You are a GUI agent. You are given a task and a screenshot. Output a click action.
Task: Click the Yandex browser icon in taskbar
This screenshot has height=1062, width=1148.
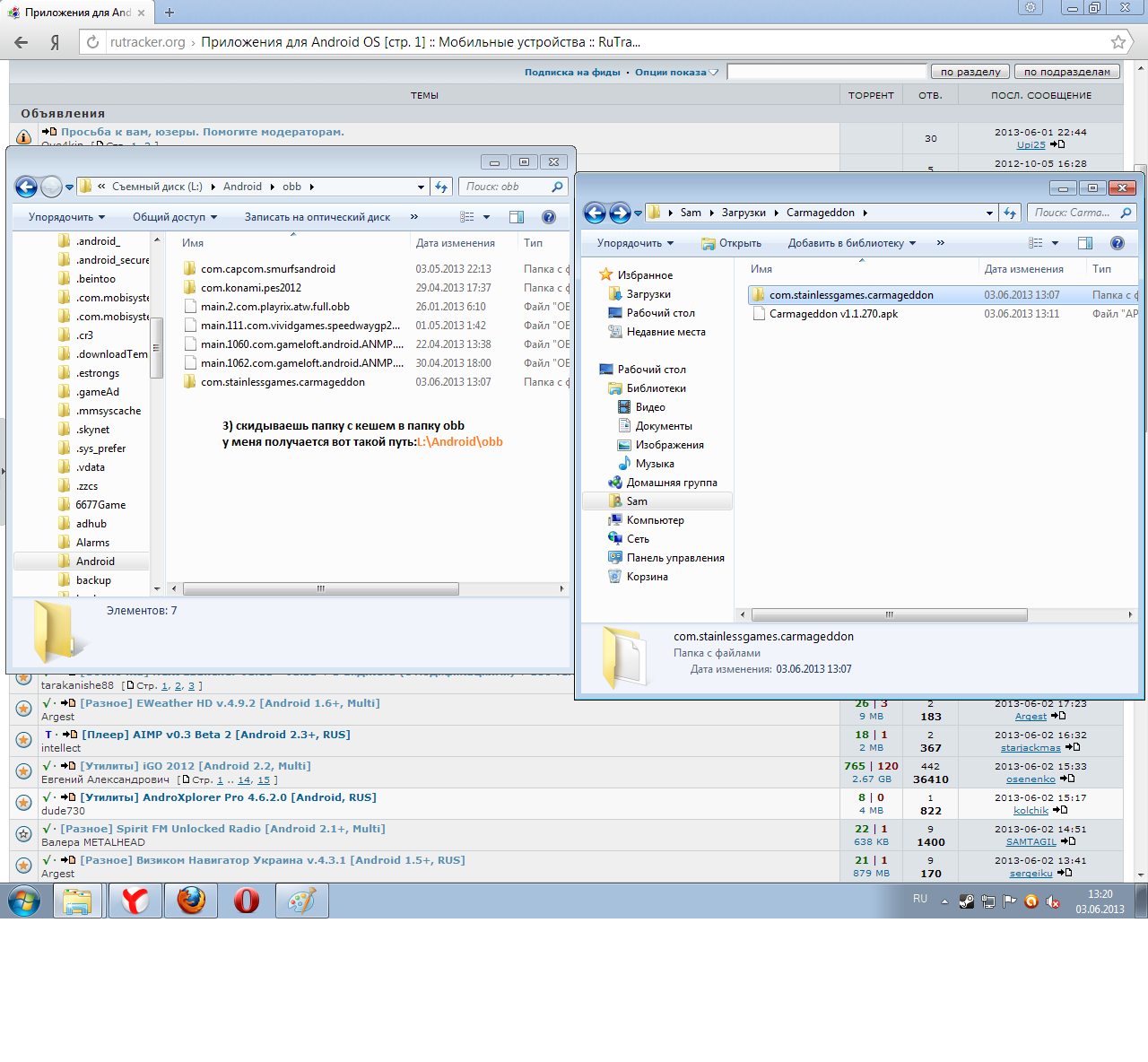pos(135,901)
